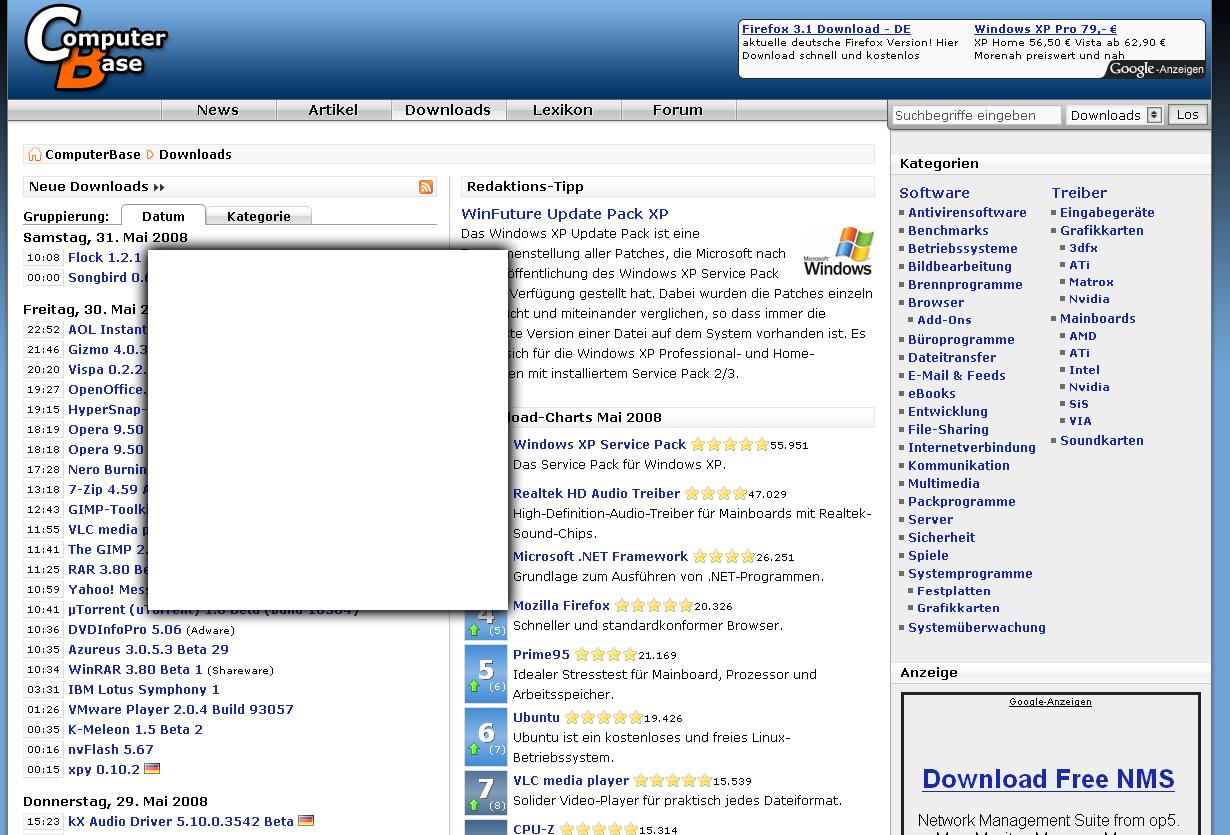Open the WinFuture Update Pack XP link
Viewport: 1230px width, 835px height.
(565, 214)
